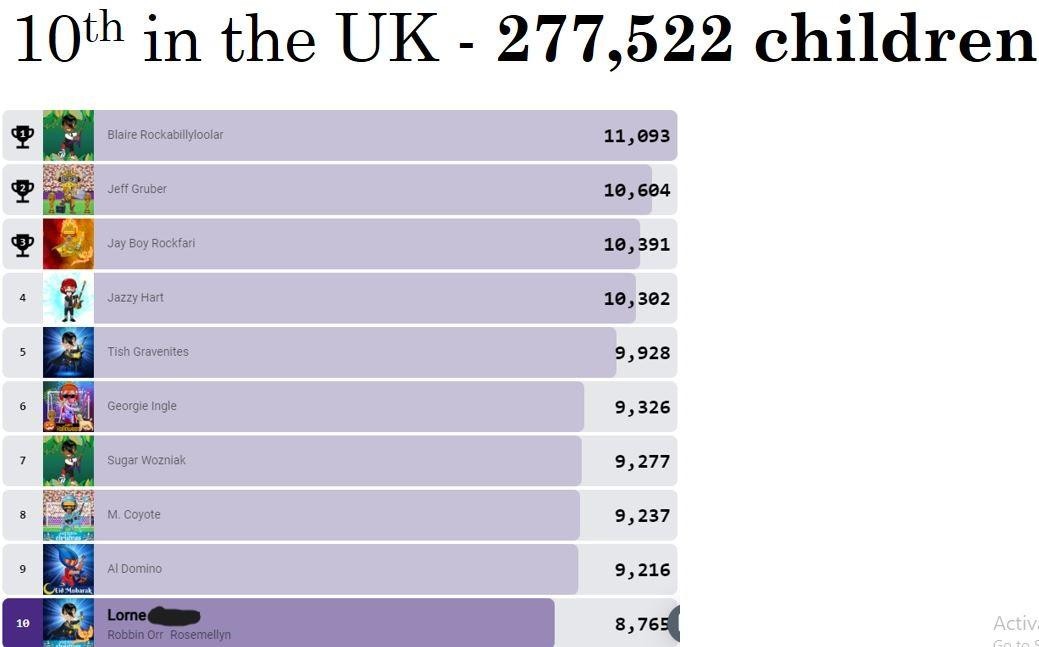Click the second place trophy icon
The width and height of the screenshot is (1039, 647).
tap(22, 190)
